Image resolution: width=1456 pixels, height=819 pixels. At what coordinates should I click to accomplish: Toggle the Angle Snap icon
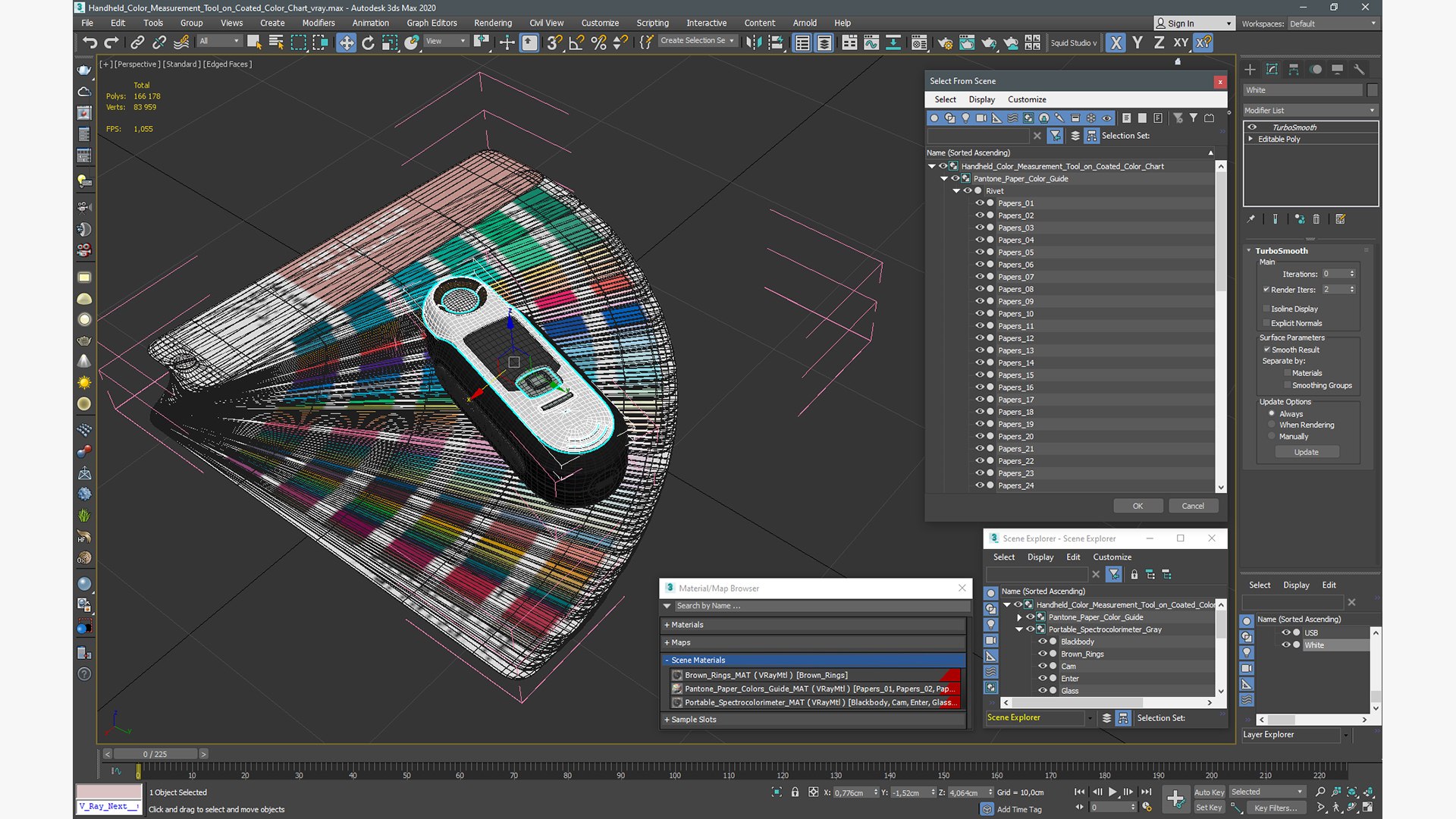pyautogui.click(x=576, y=42)
